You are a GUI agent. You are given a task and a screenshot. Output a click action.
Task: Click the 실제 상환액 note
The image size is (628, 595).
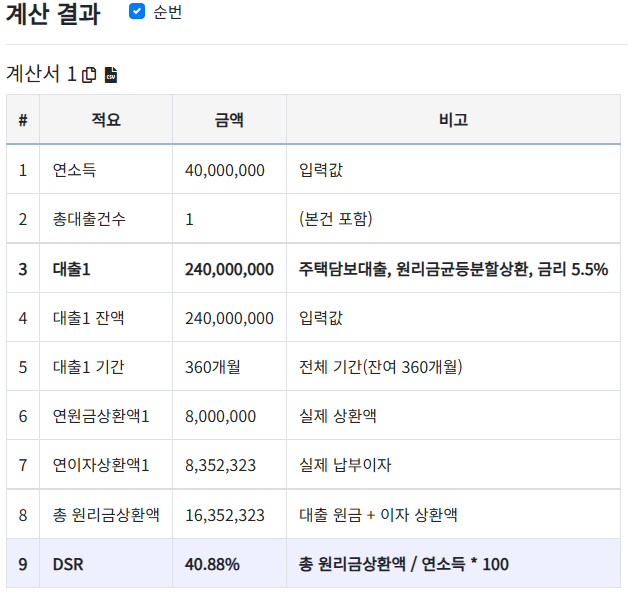(338, 416)
